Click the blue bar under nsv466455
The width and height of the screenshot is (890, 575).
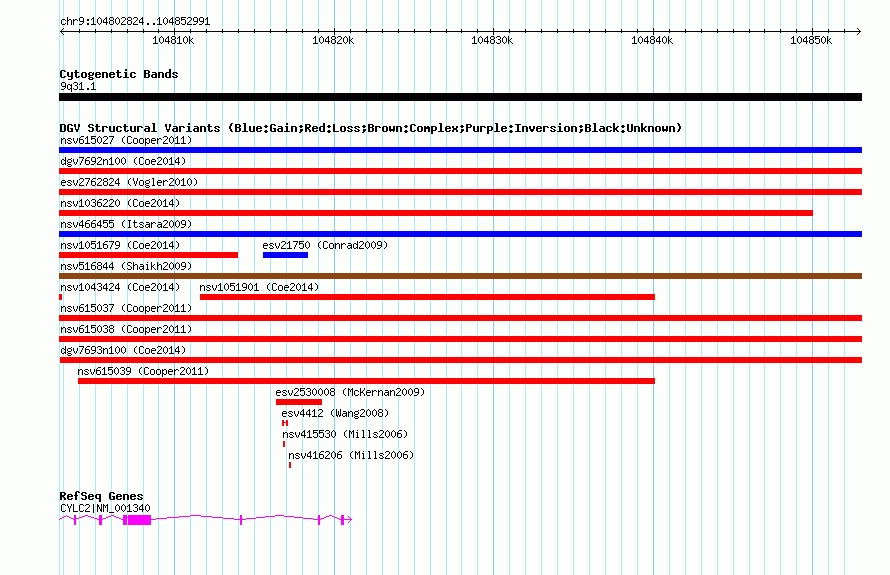(460, 234)
